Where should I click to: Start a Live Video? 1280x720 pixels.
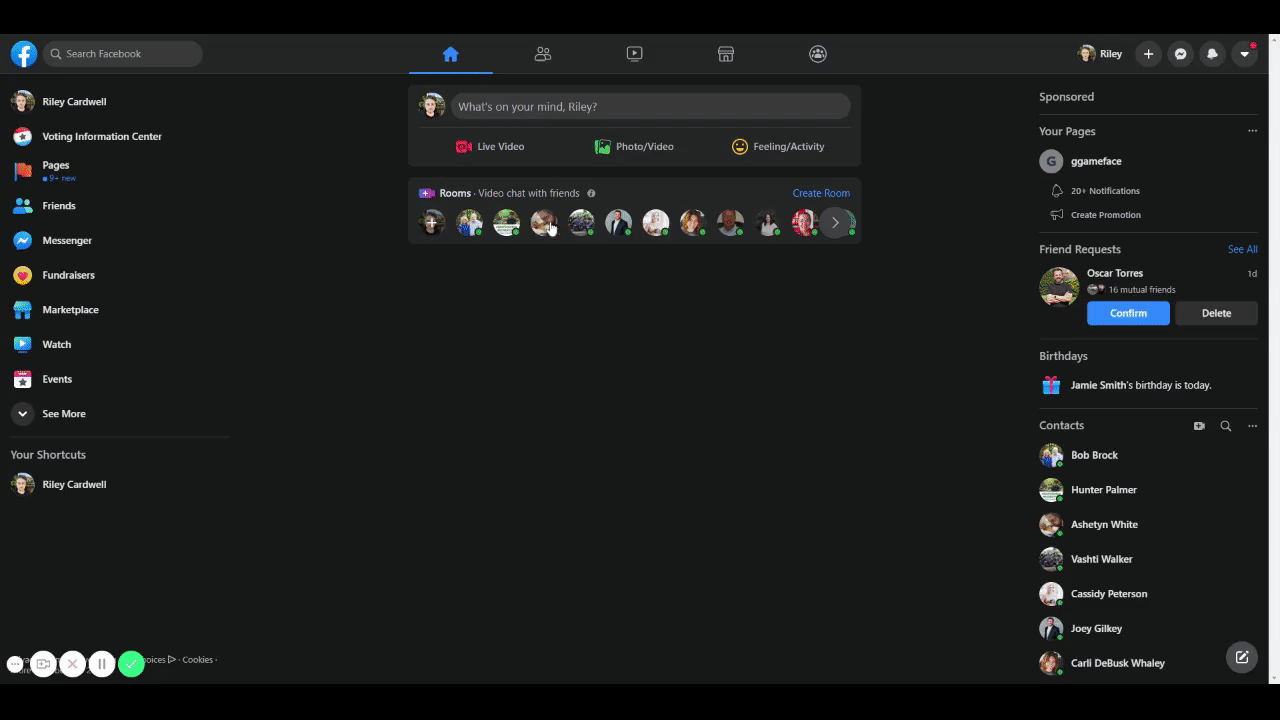pos(490,146)
